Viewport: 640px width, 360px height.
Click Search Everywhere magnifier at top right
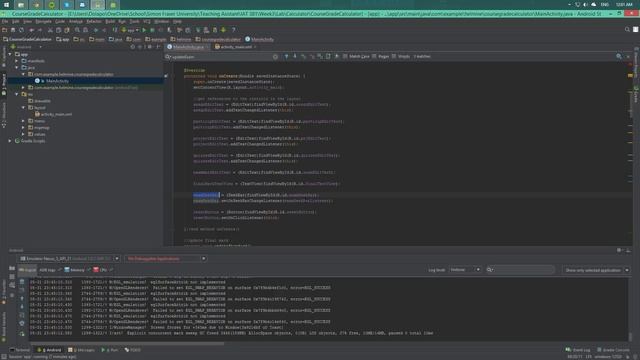tap(627, 29)
